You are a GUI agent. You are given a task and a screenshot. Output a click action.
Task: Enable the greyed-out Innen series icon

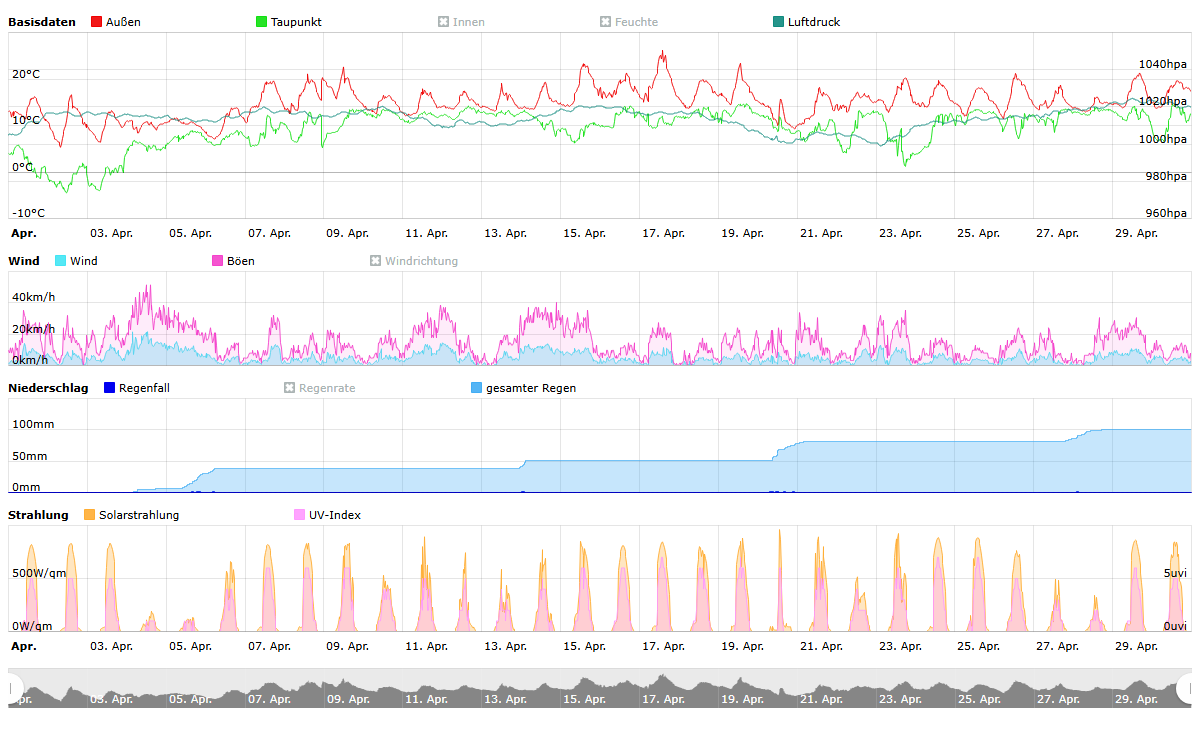(x=443, y=22)
